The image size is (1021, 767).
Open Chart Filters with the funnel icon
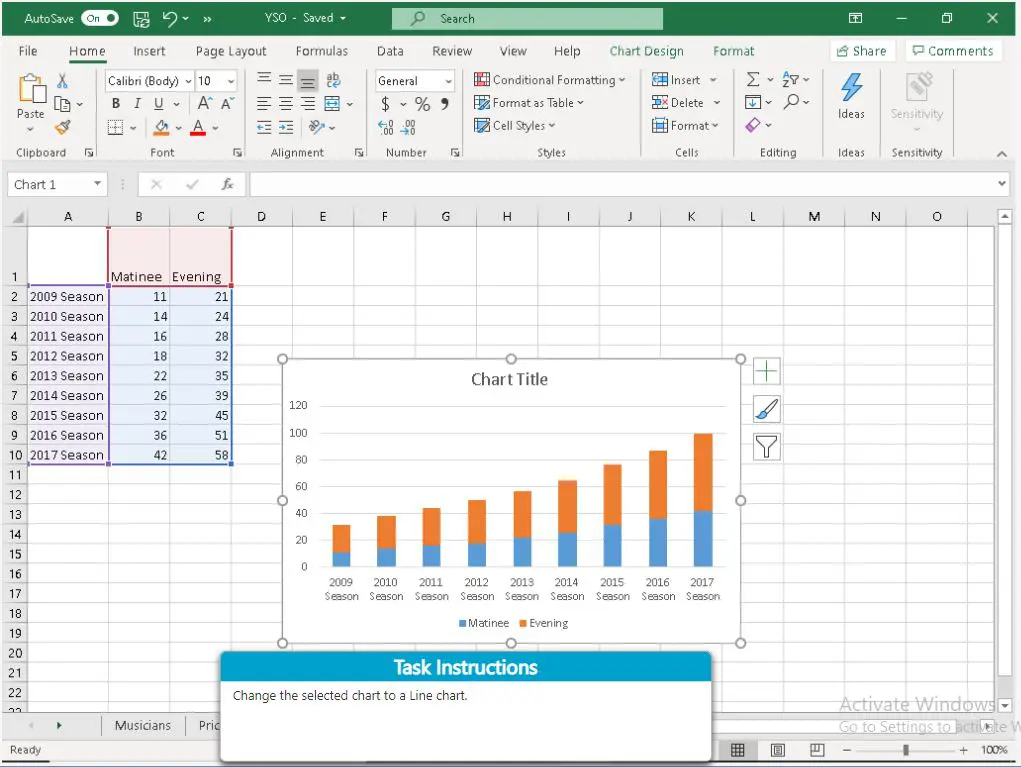(766, 446)
